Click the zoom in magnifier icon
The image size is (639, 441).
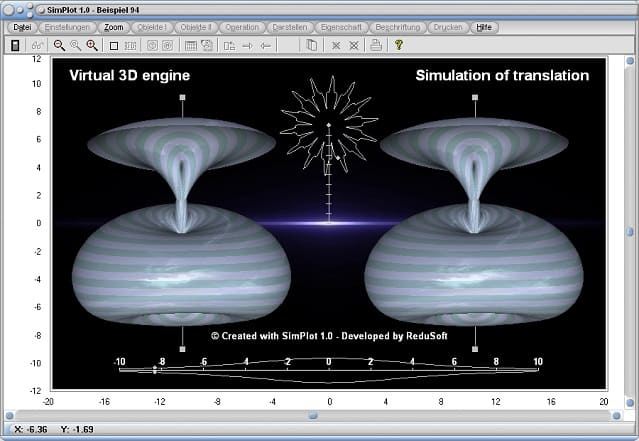pyautogui.click(x=92, y=45)
